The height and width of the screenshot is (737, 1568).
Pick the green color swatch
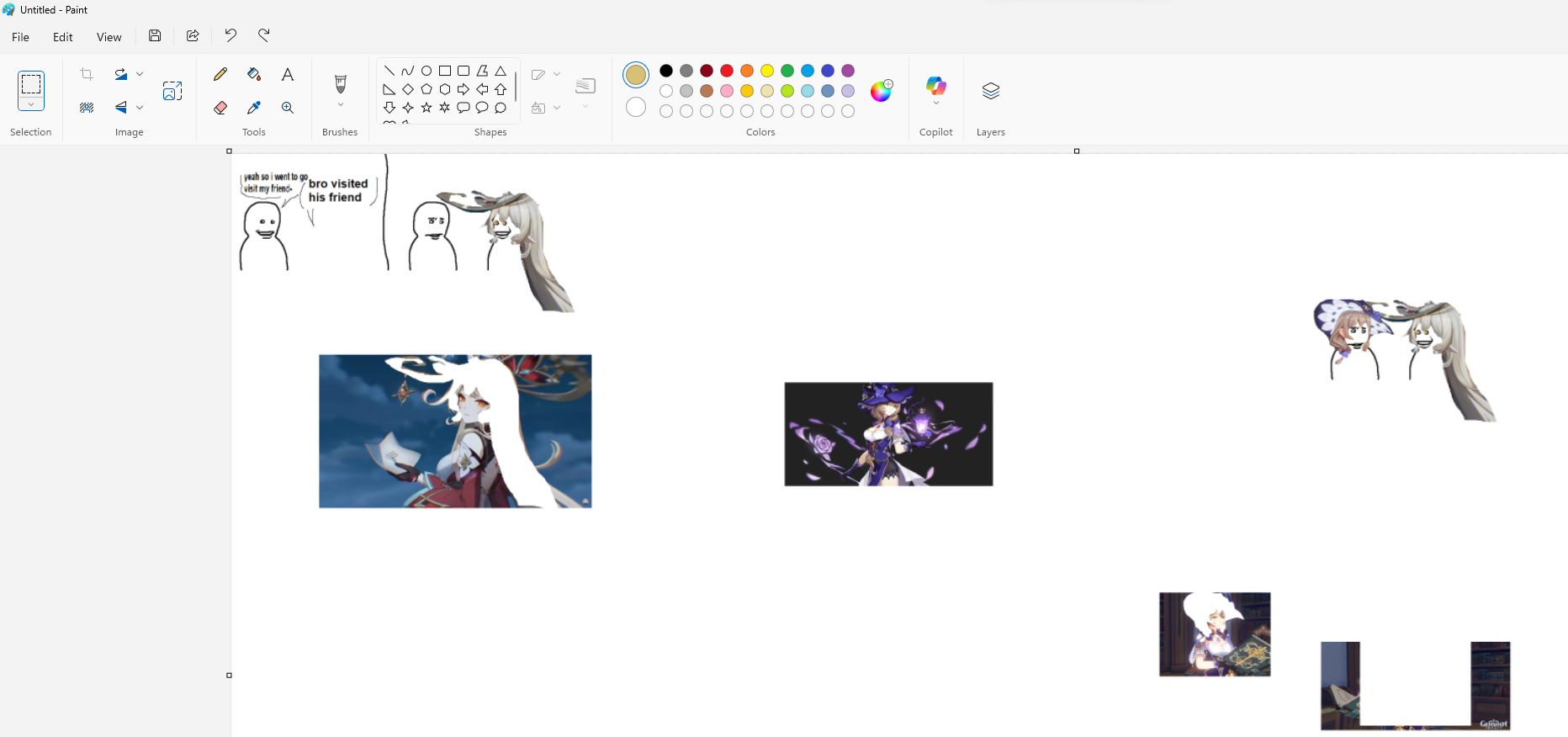point(787,71)
